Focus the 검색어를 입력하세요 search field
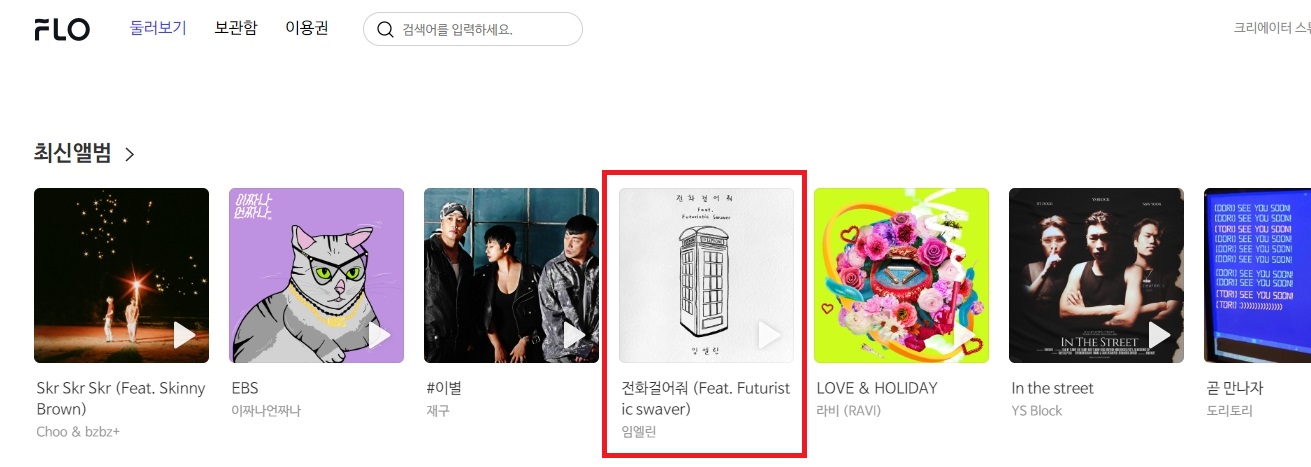This screenshot has width=1311, height=467. click(473, 29)
